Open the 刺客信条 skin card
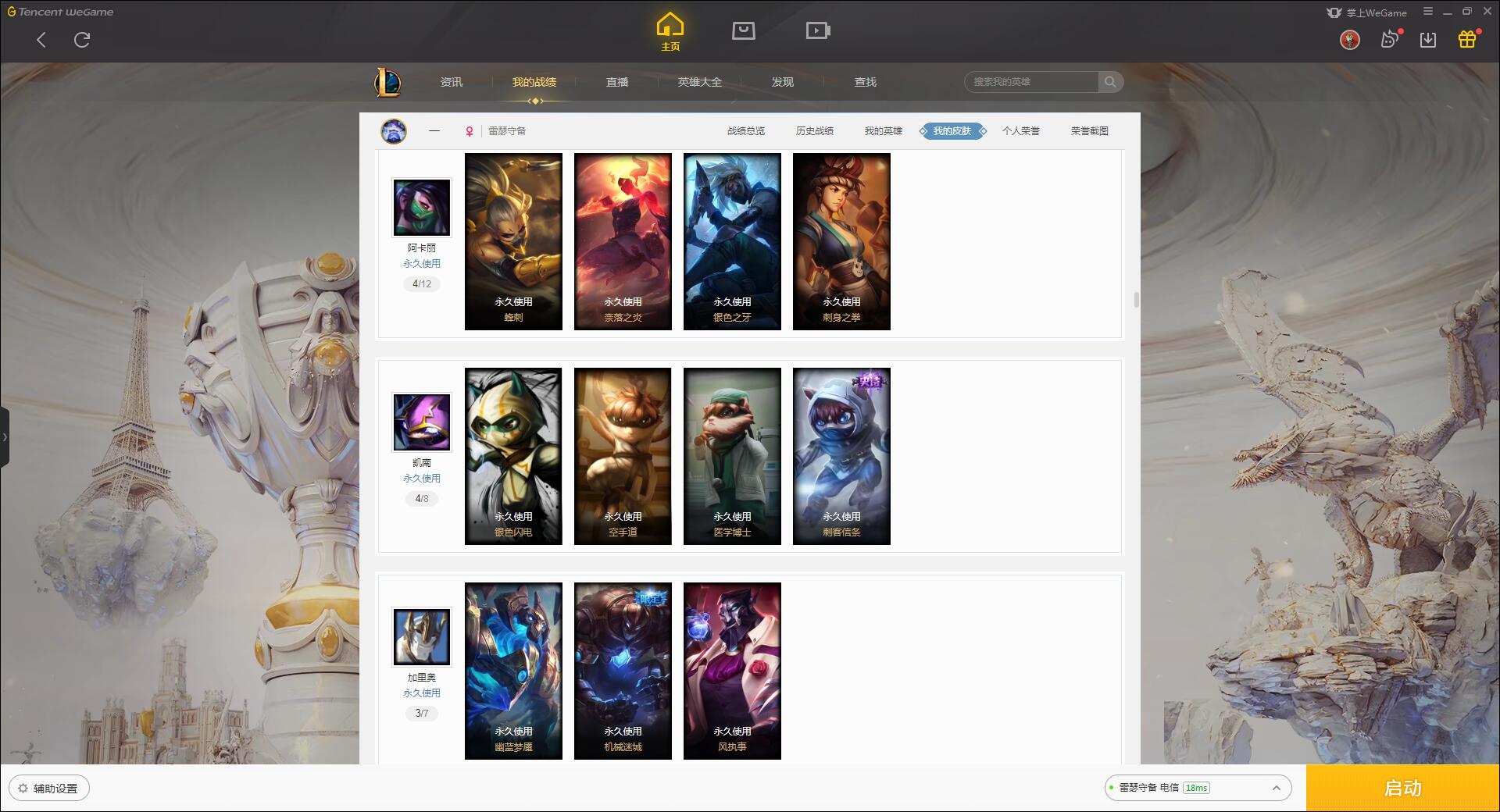The width and height of the screenshot is (1500, 812). coord(841,456)
